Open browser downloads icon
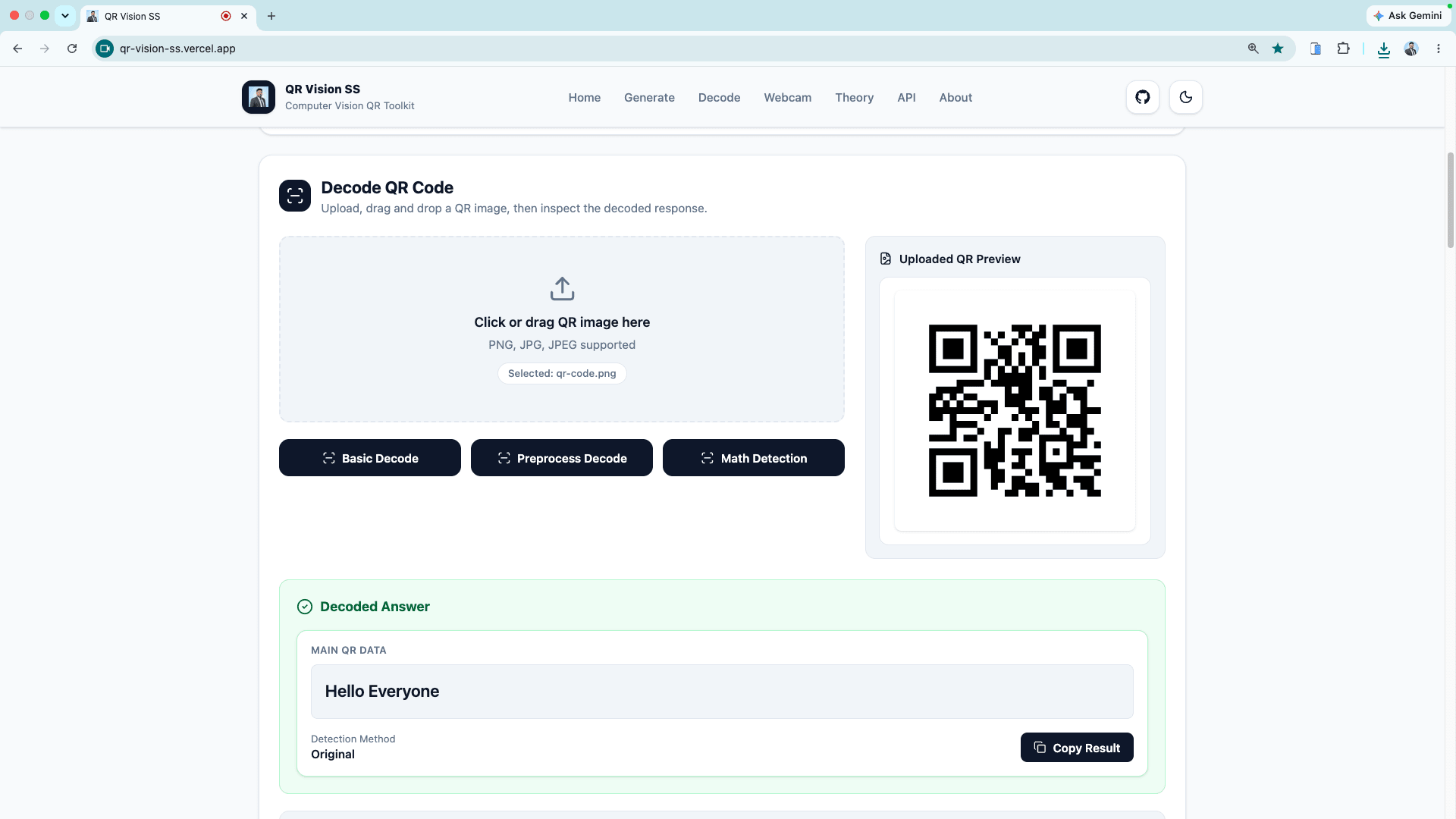The width and height of the screenshot is (1456, 819). pyautogui.click(x=1383, y=49)
